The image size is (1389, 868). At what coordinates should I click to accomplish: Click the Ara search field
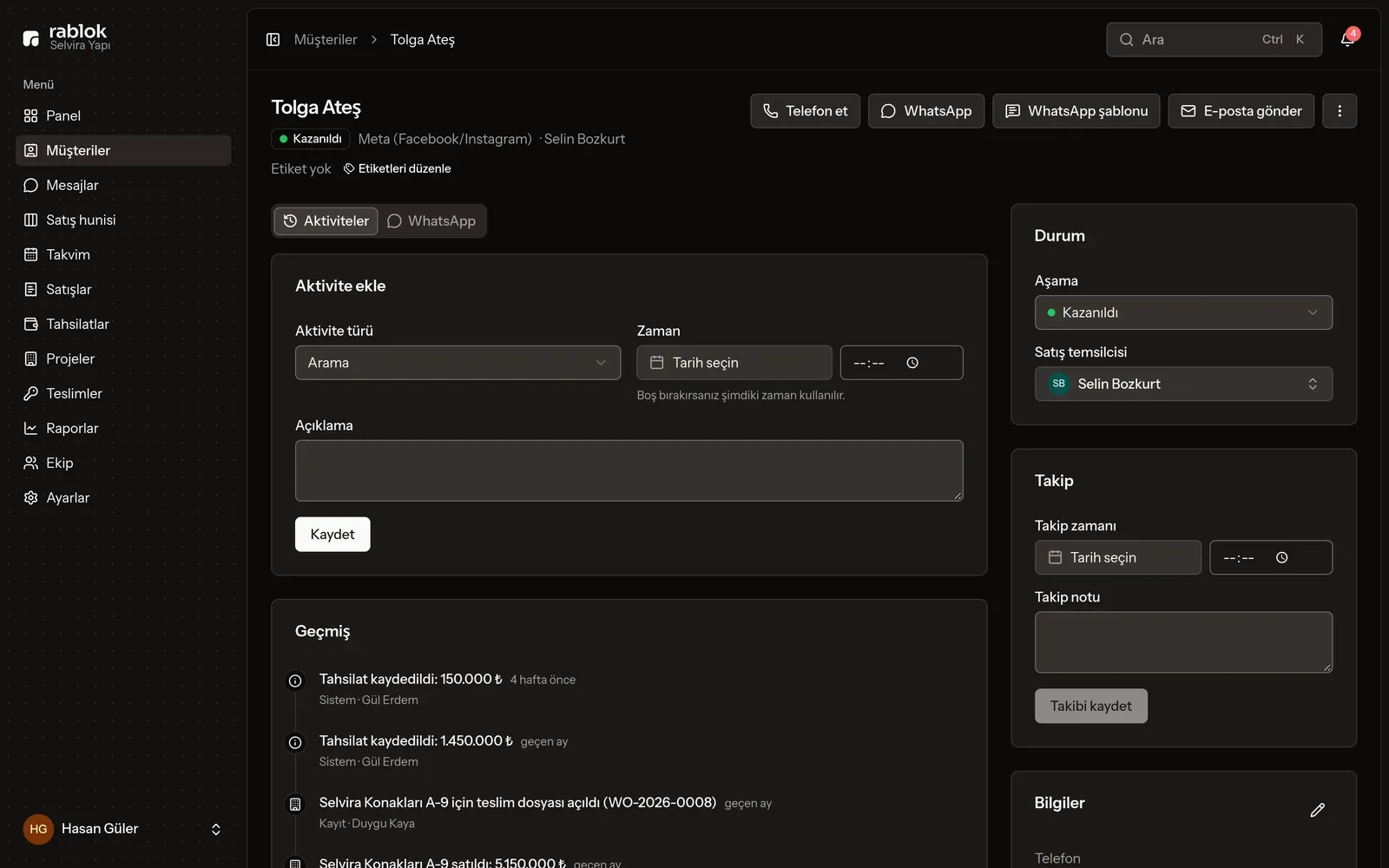pos(1214,39)
